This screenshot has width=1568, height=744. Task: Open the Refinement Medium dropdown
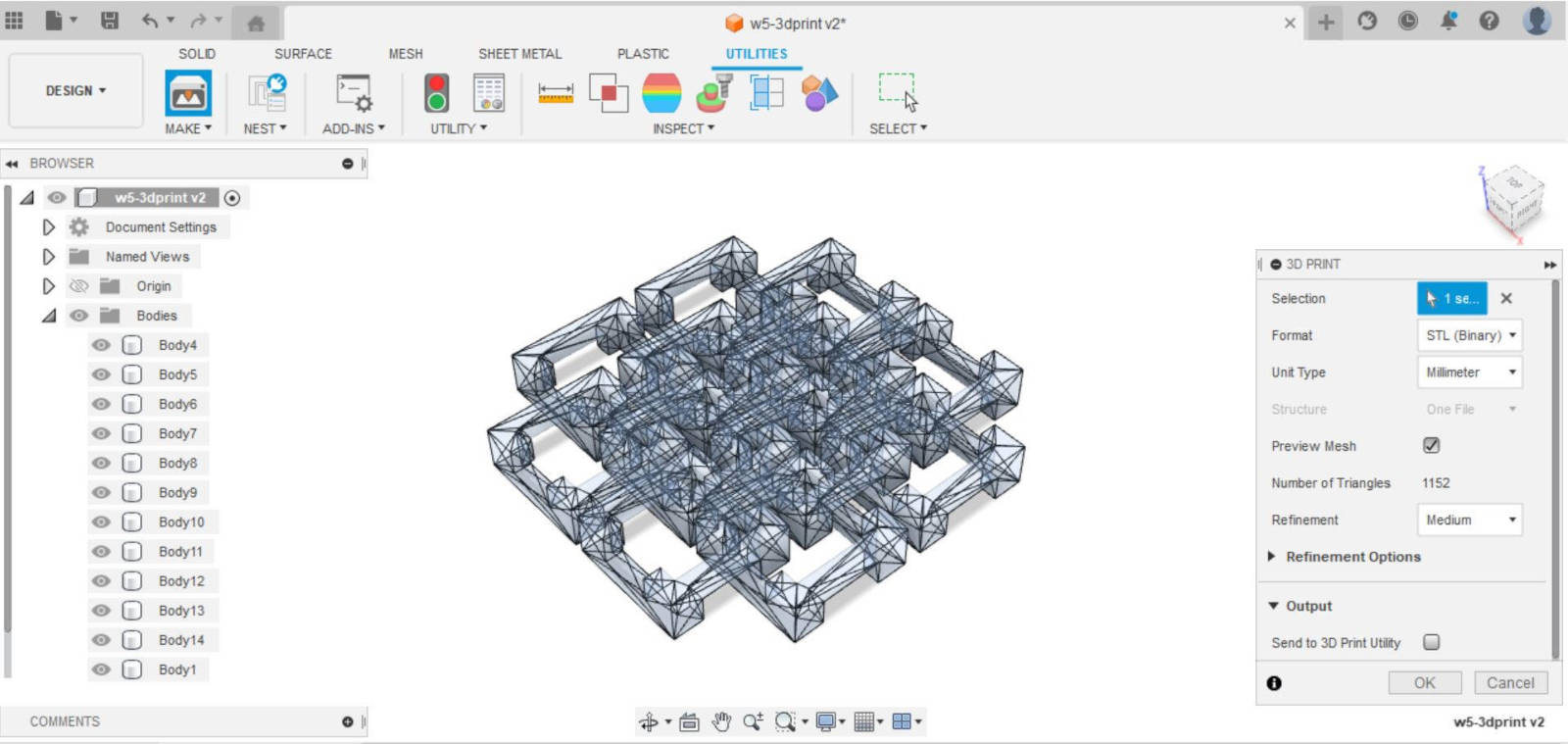click(1470, 520)
